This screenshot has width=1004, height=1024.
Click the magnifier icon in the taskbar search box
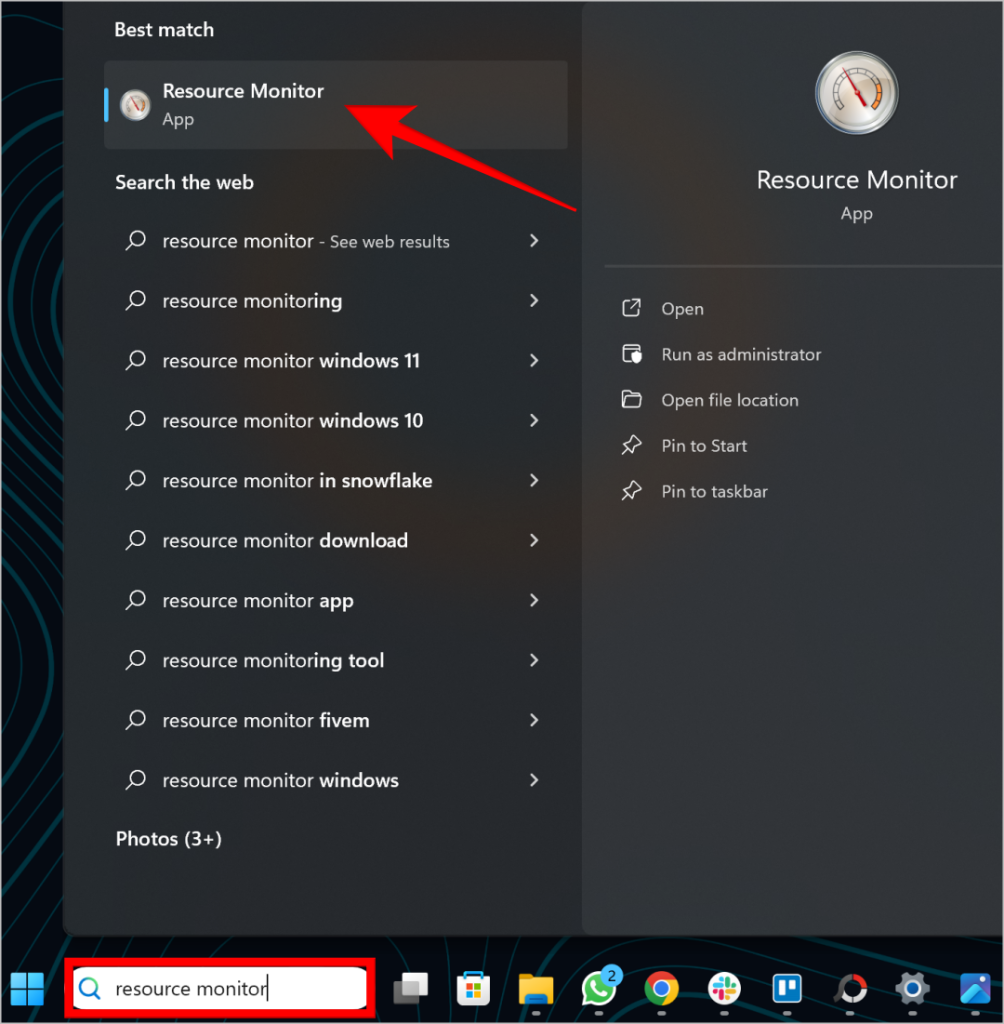89,989
